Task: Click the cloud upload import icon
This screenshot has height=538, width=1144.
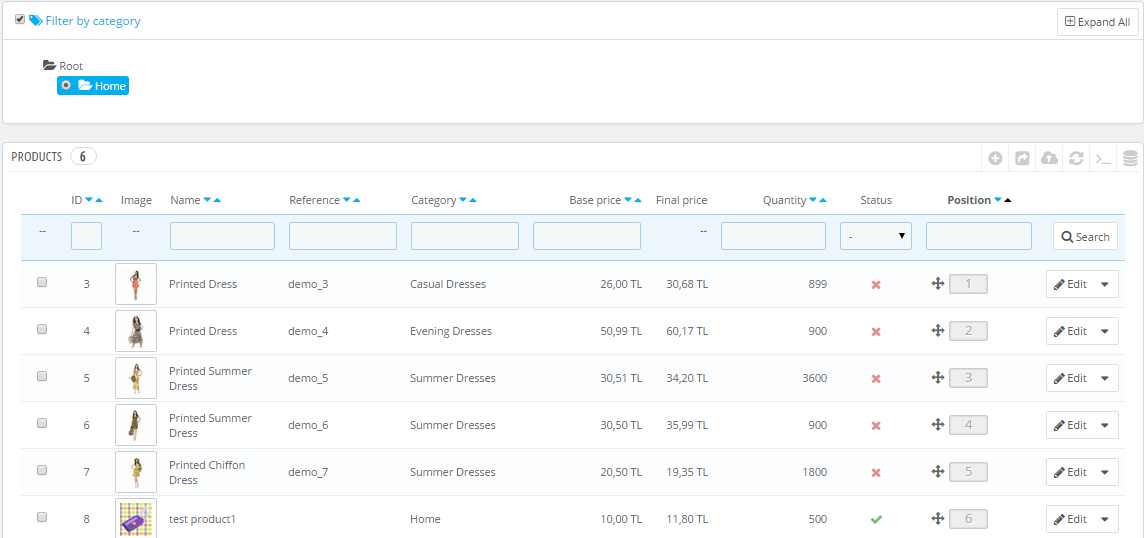Action: [1049, 158]
